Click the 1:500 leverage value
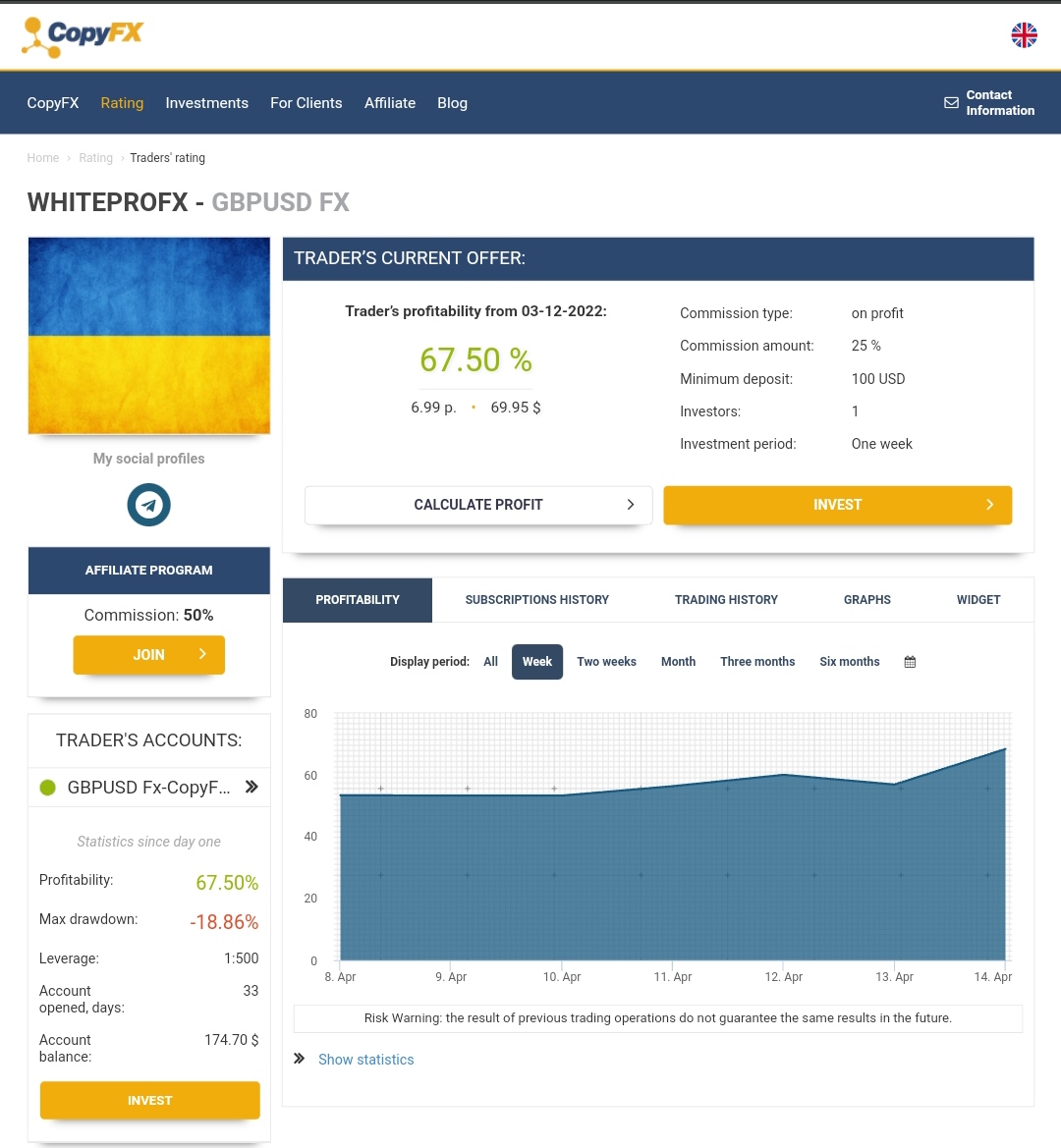 241,958
